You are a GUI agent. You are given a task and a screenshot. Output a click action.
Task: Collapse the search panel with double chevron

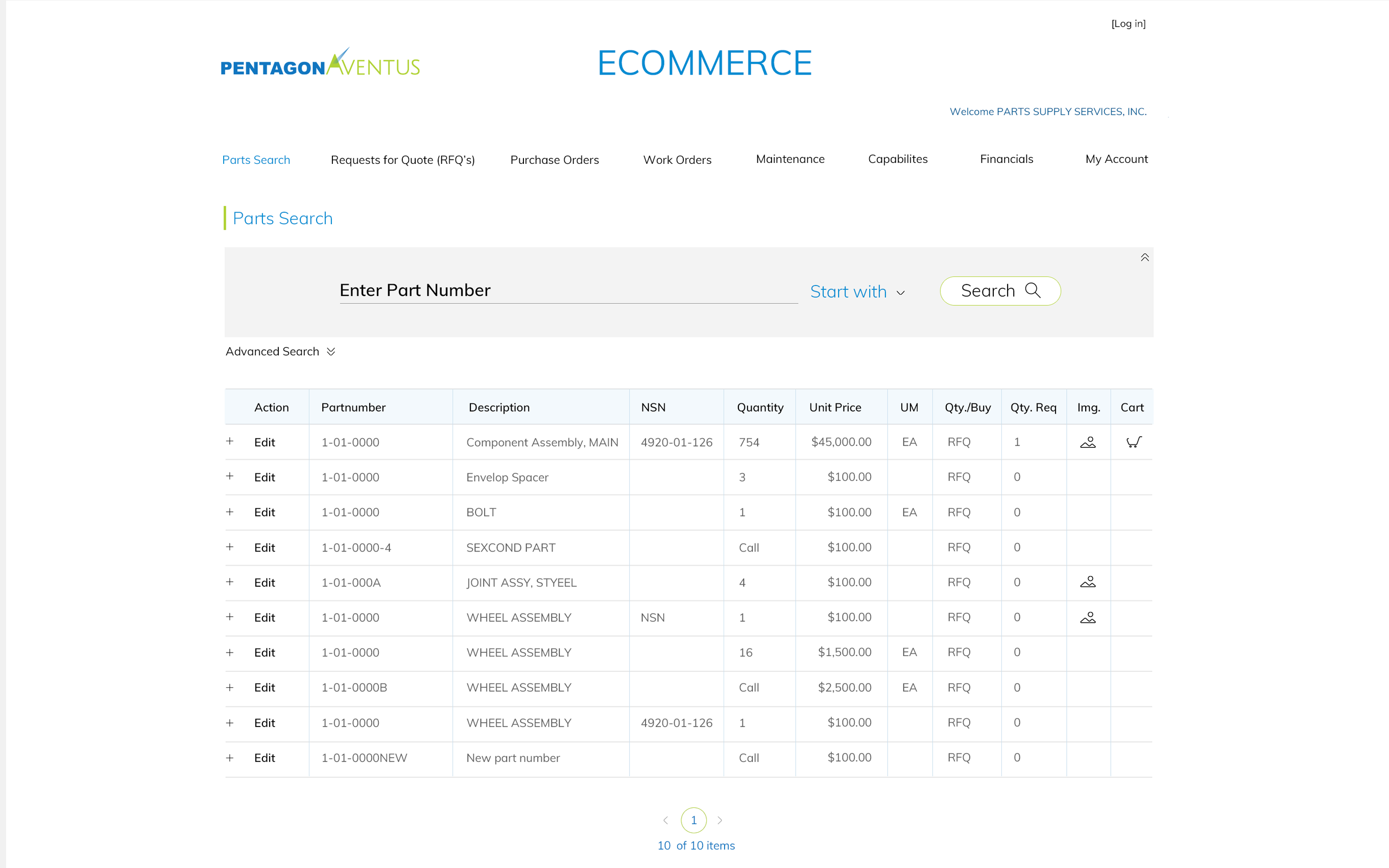click(x=1144, y=258)
